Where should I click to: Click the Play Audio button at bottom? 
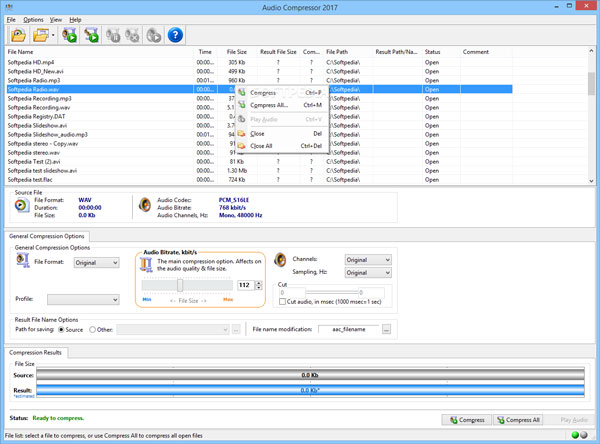coord(569,420)
